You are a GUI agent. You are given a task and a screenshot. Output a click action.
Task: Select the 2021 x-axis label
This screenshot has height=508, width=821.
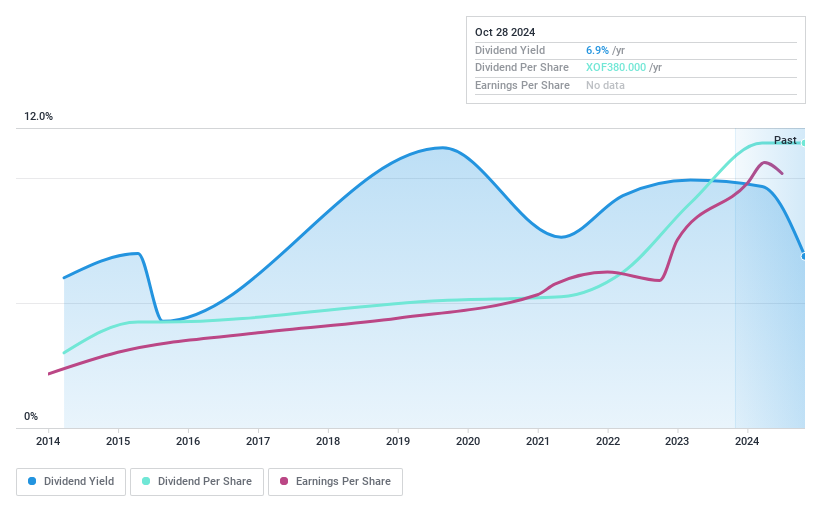click(x=538, y=441)
